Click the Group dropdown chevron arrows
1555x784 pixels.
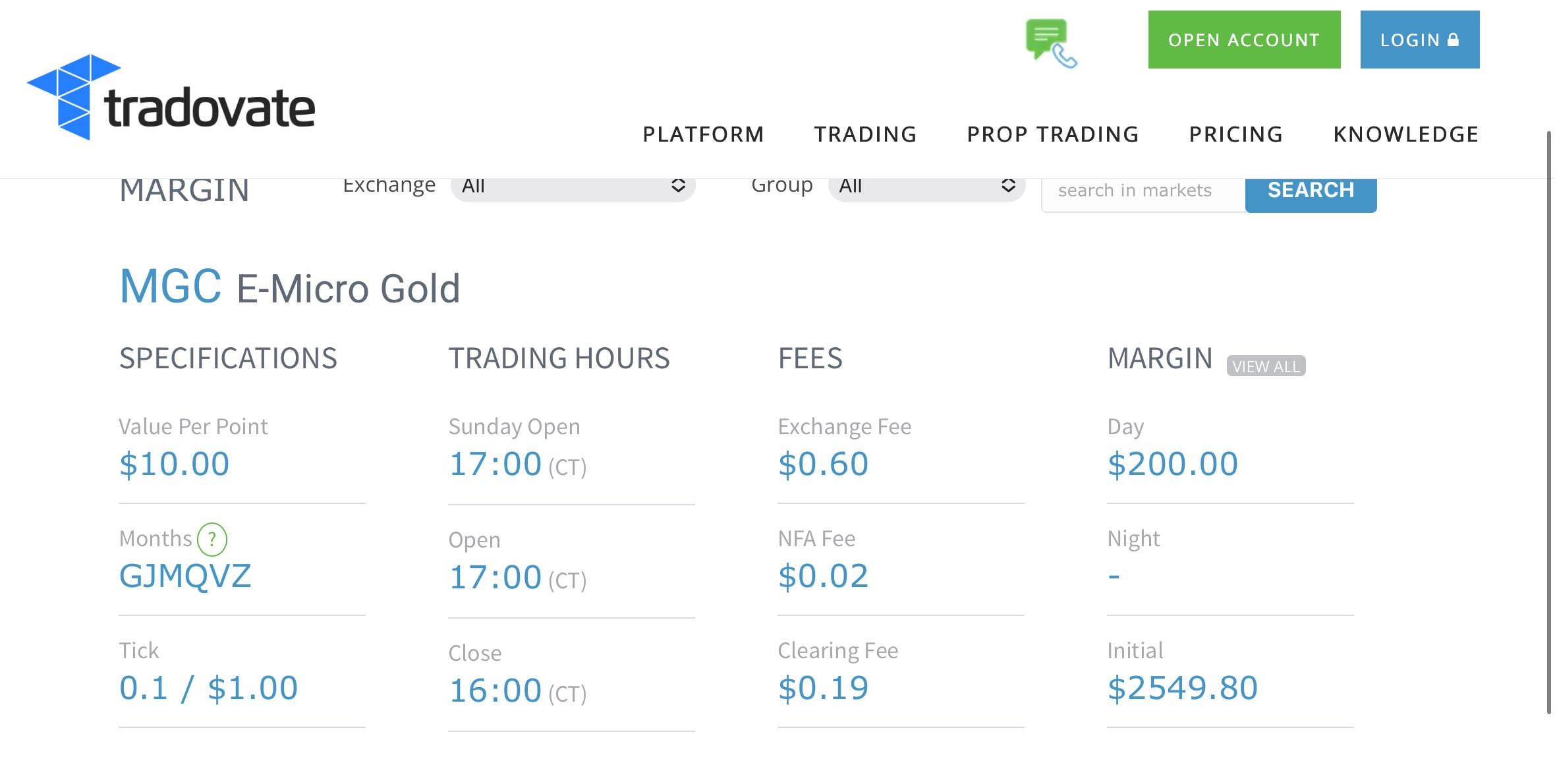pyautogui.click(x=1007, y=186)
